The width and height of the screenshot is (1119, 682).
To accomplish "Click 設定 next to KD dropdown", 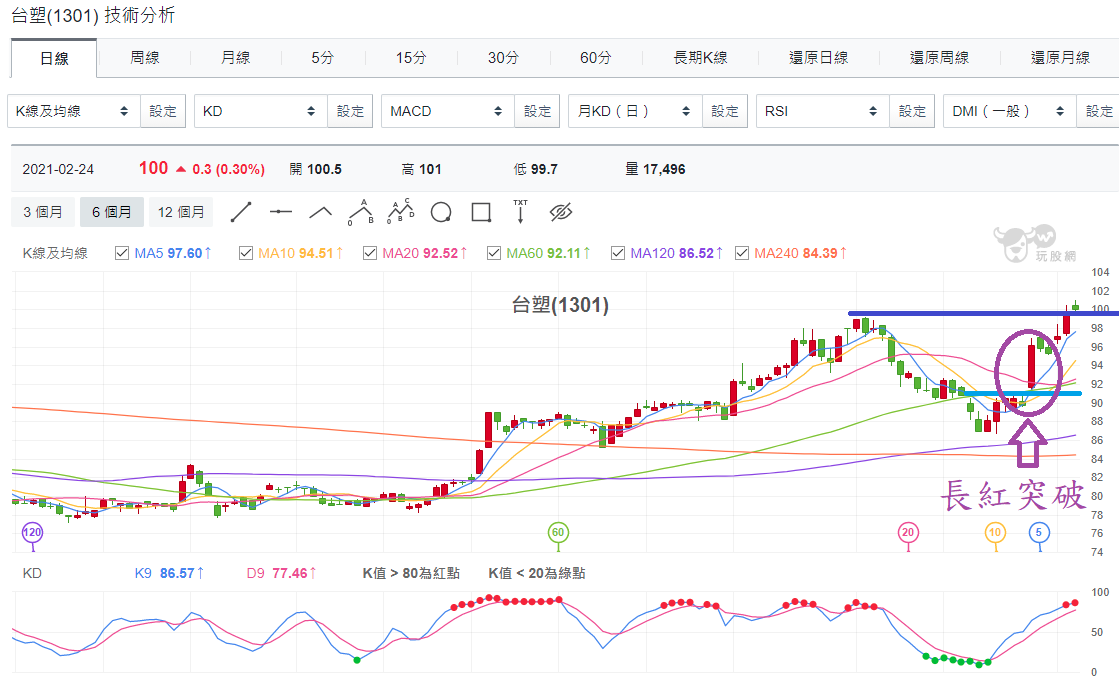I will [x=350, y=111].
